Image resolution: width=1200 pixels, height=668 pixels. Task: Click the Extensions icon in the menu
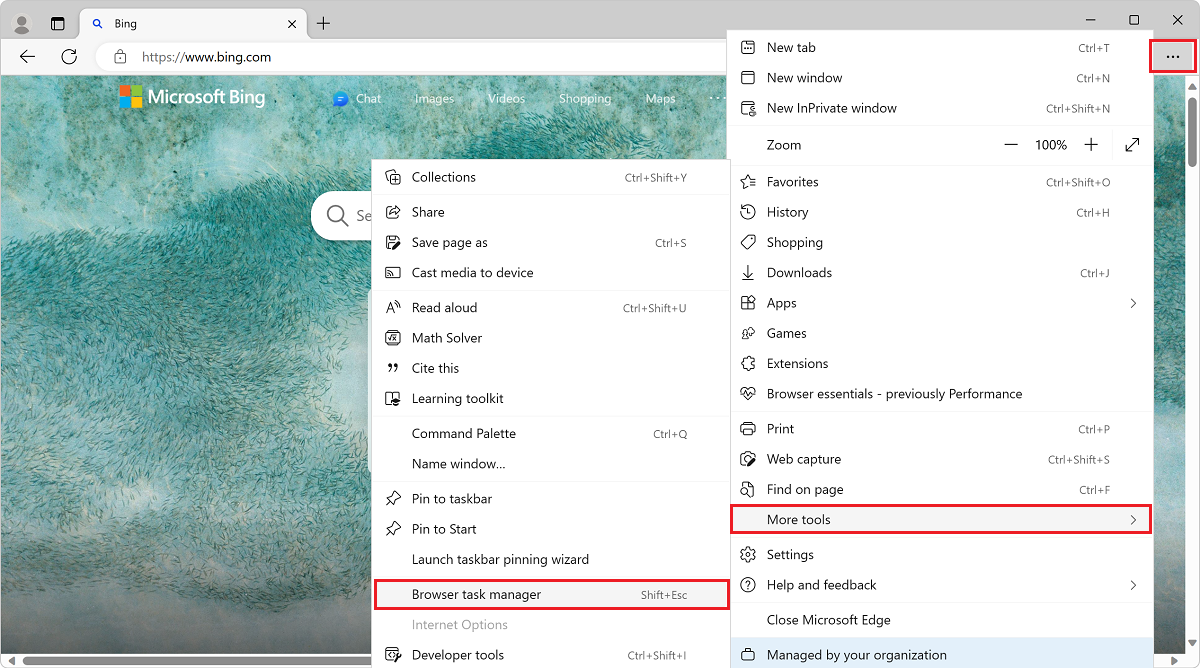tap(748, 363)
